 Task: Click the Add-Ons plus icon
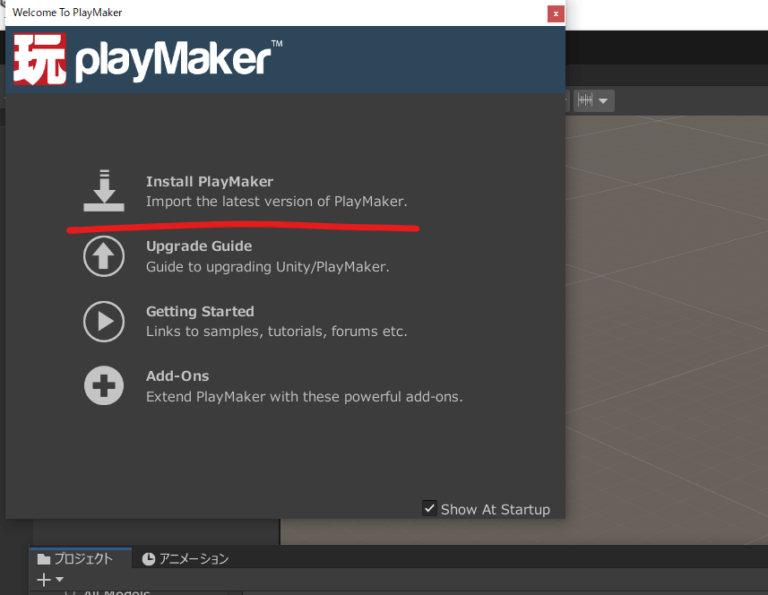[104, 386]
